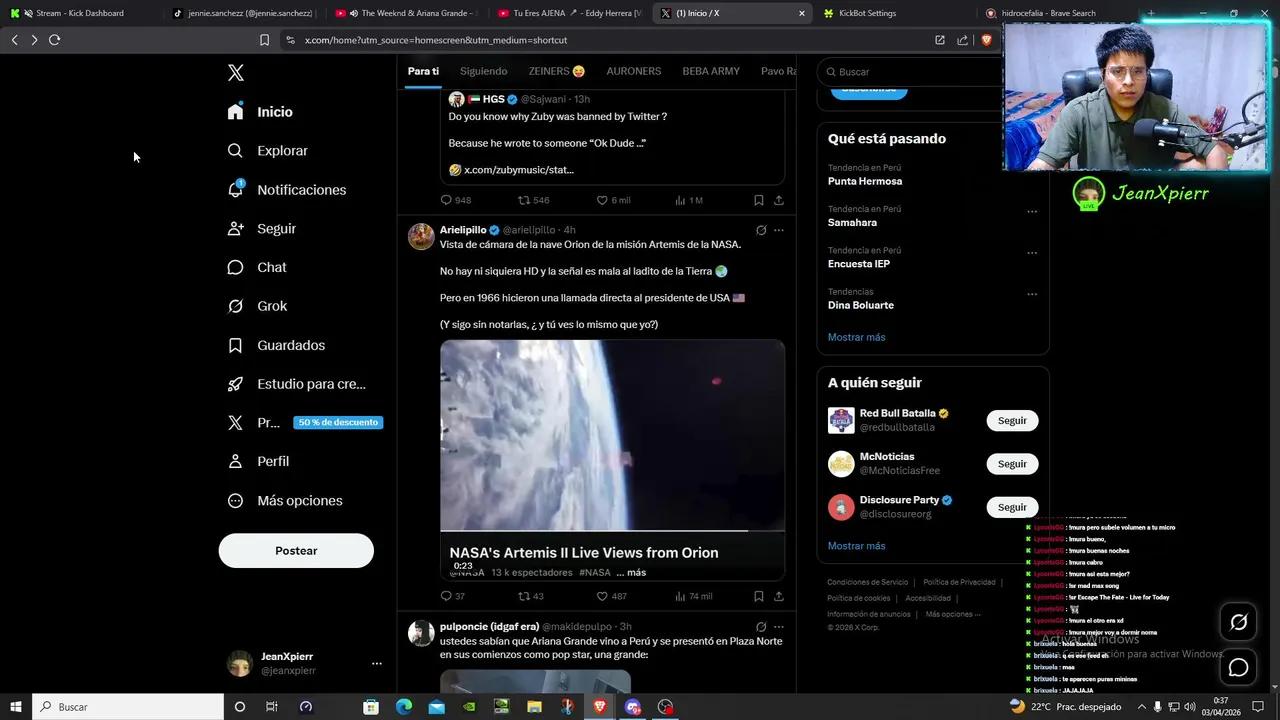Bookmark Arielipillo's post
Screen dimensions: 1280x720
[x=758, y=596]
